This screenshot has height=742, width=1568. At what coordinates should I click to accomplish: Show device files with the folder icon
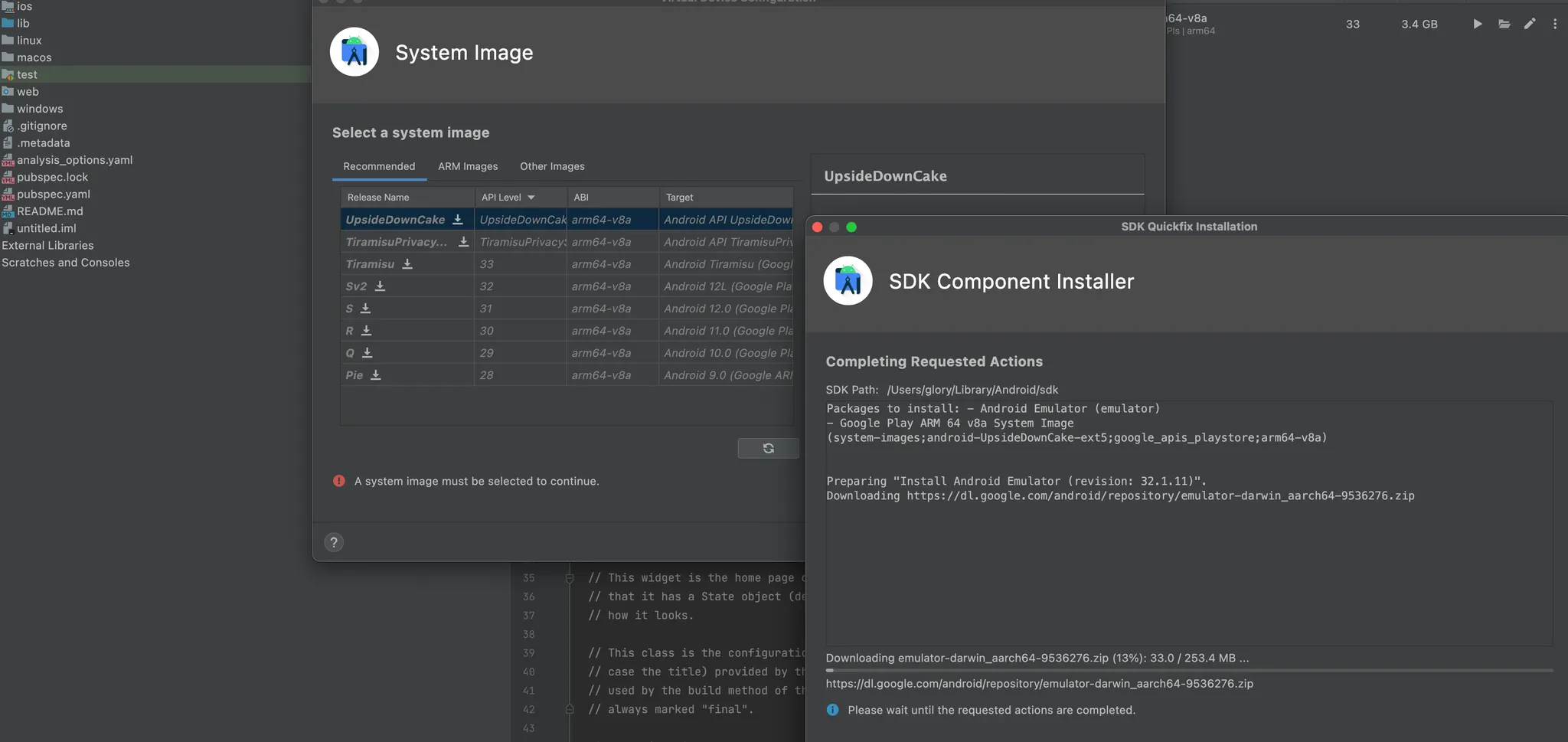1504,25
